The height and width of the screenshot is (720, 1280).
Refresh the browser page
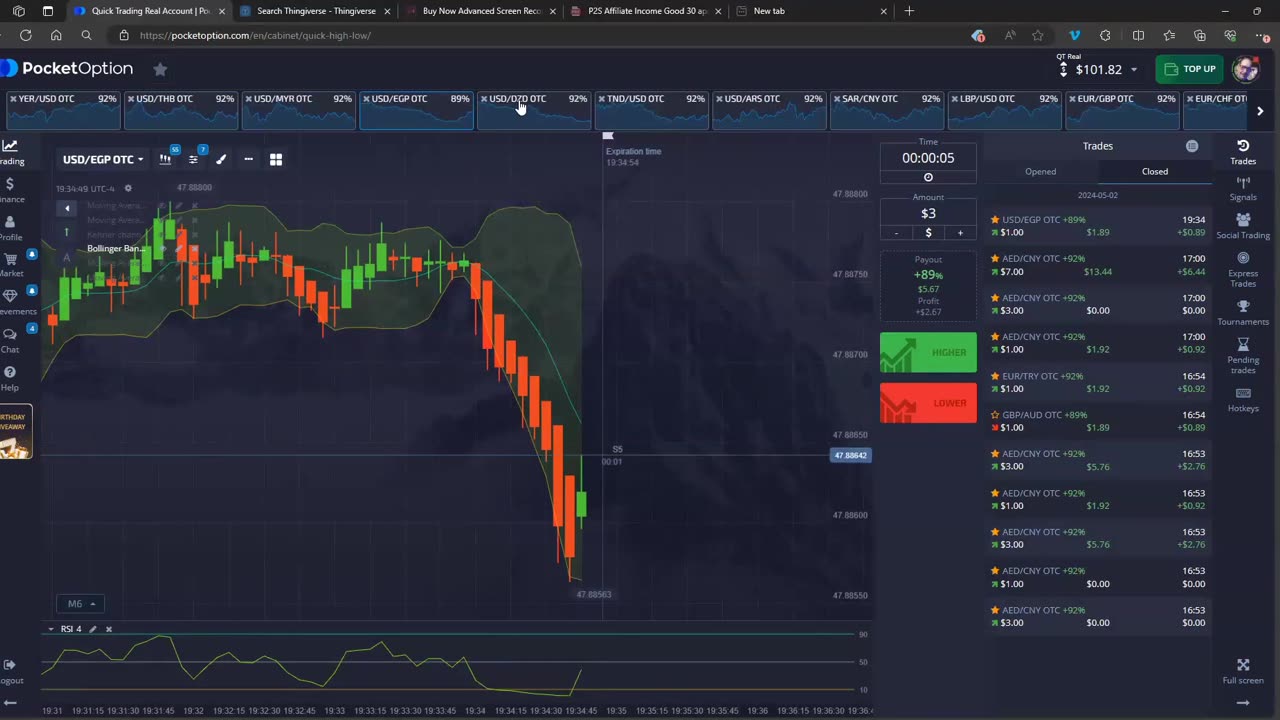[x=26, y=35]
